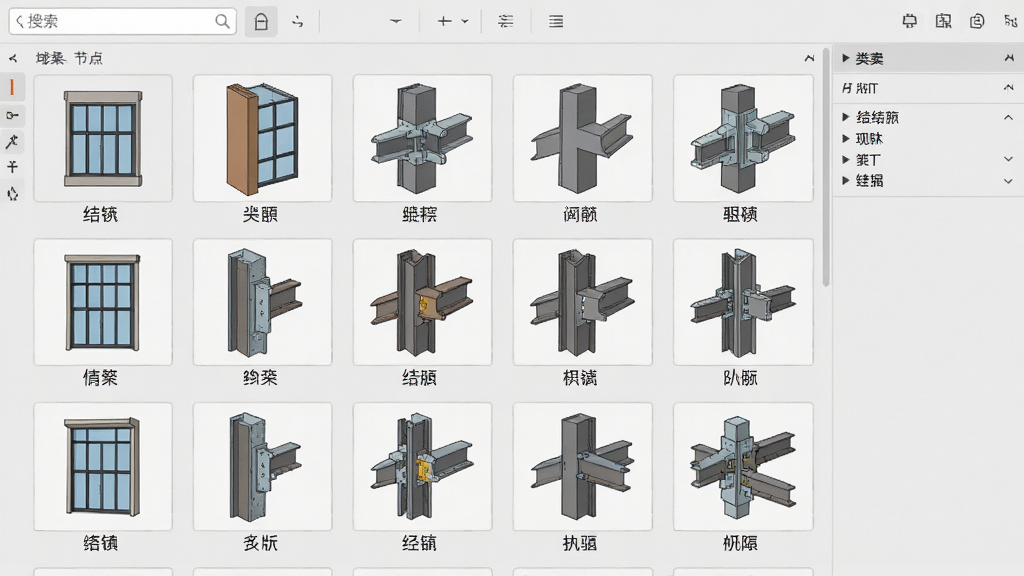This screenshot has width=1024, height=576.
Task: Select the last steel joint thumbnail in first row
Action: coord(743,138)
